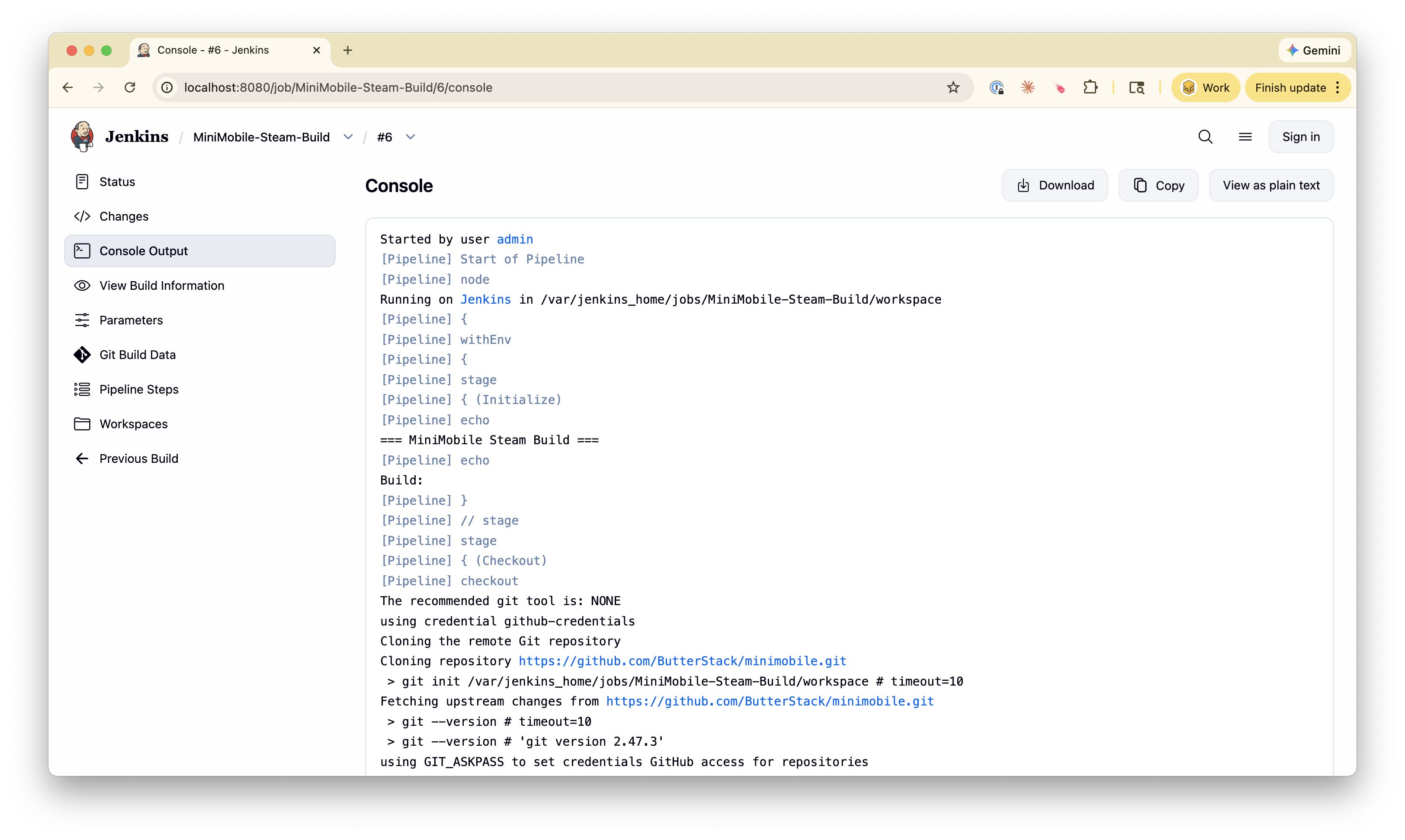This screenshot has width=1405, height=840.
Task: View Git Build Data
Action: (138, 354)
